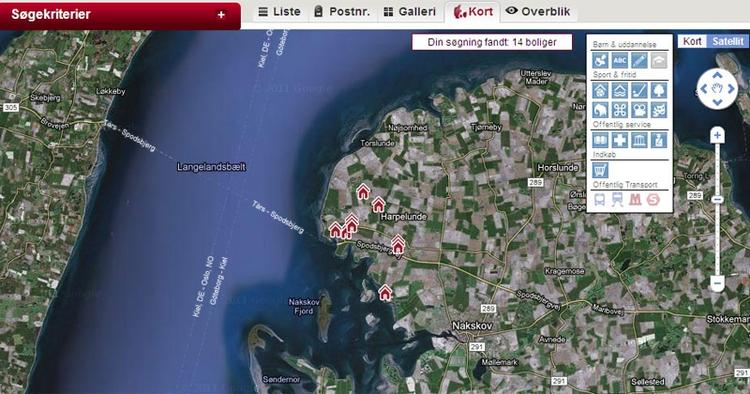Toggle zoo locations with the elephant icon
Viewport: 750px width, 394px height.
click(600, 110)
